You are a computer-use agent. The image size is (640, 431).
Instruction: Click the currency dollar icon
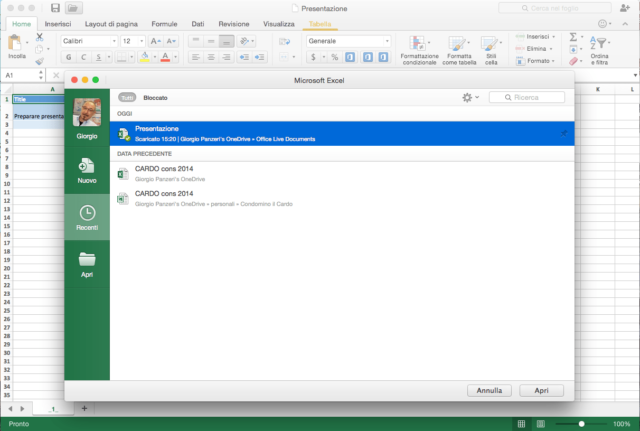(313, 57)
